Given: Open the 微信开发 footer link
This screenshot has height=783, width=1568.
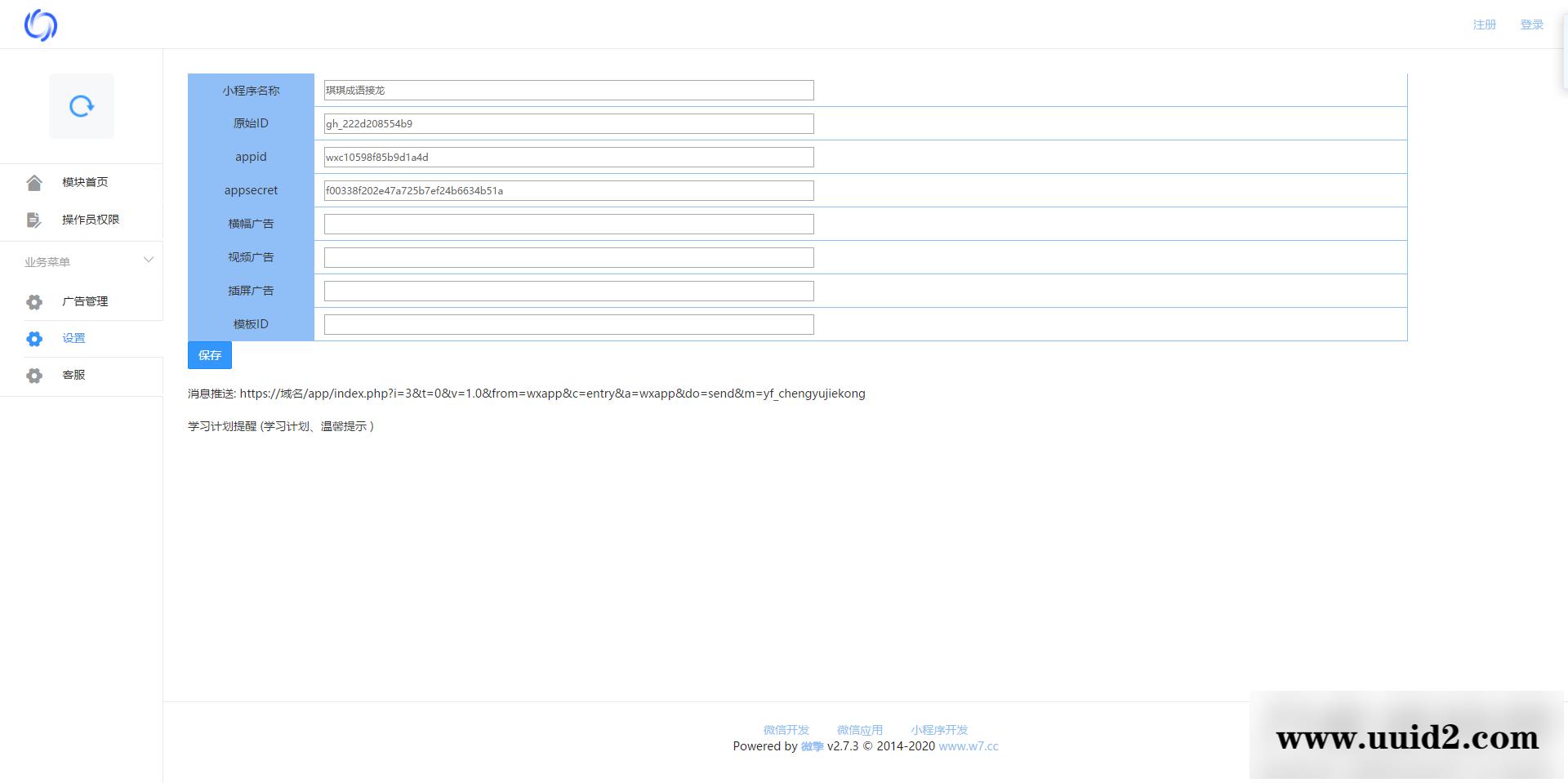Looking at the screenshot, I should [x=786, y=730].
